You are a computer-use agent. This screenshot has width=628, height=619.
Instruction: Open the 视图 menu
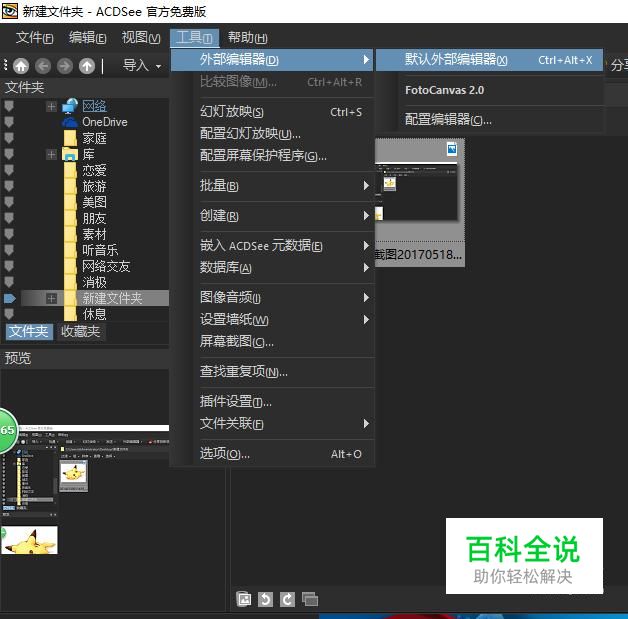pyautogui.click(x=141, y=38)
